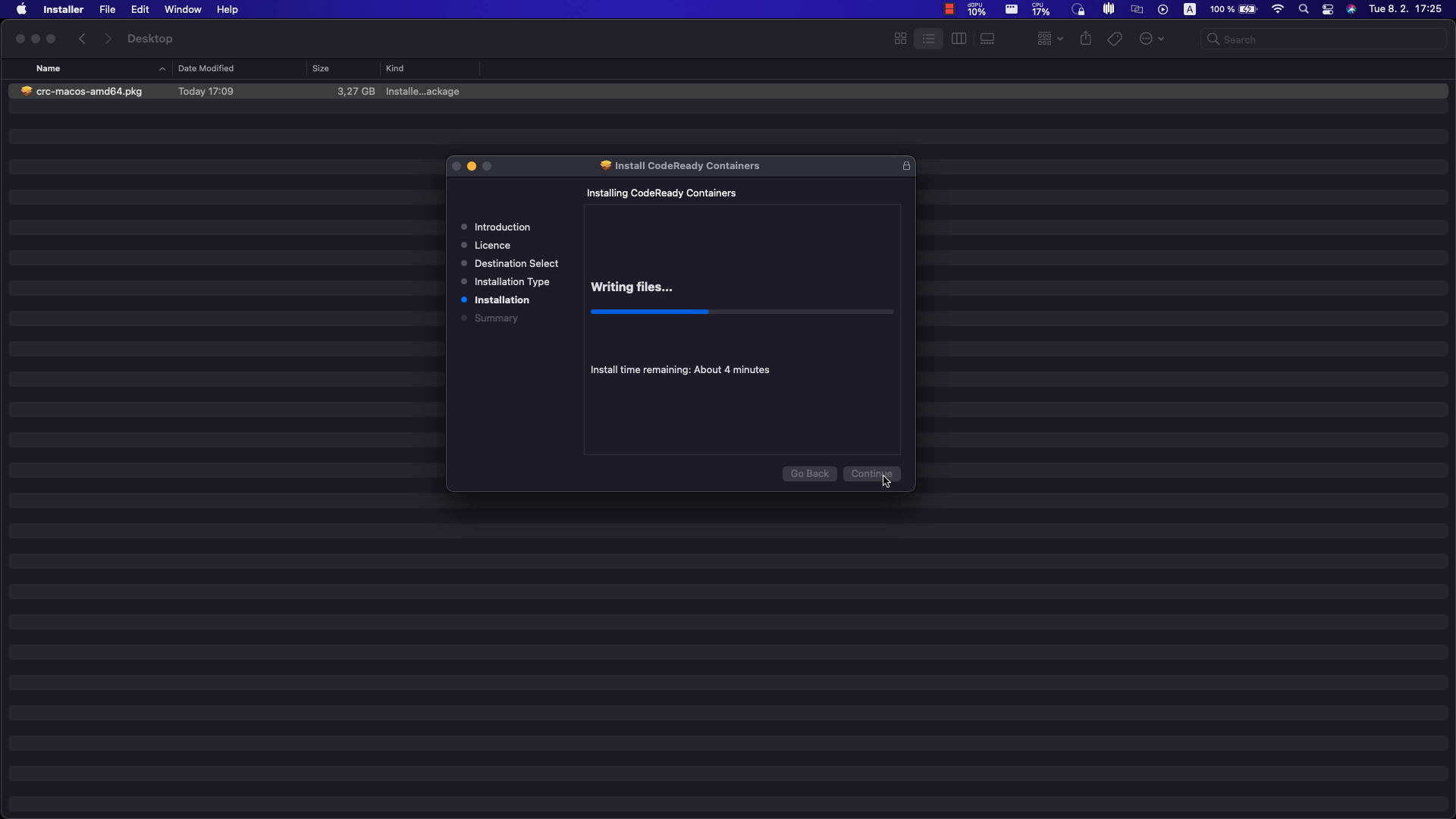Select the Licence step in the installer sidebar
The image size is (1456, 819).
493,245
